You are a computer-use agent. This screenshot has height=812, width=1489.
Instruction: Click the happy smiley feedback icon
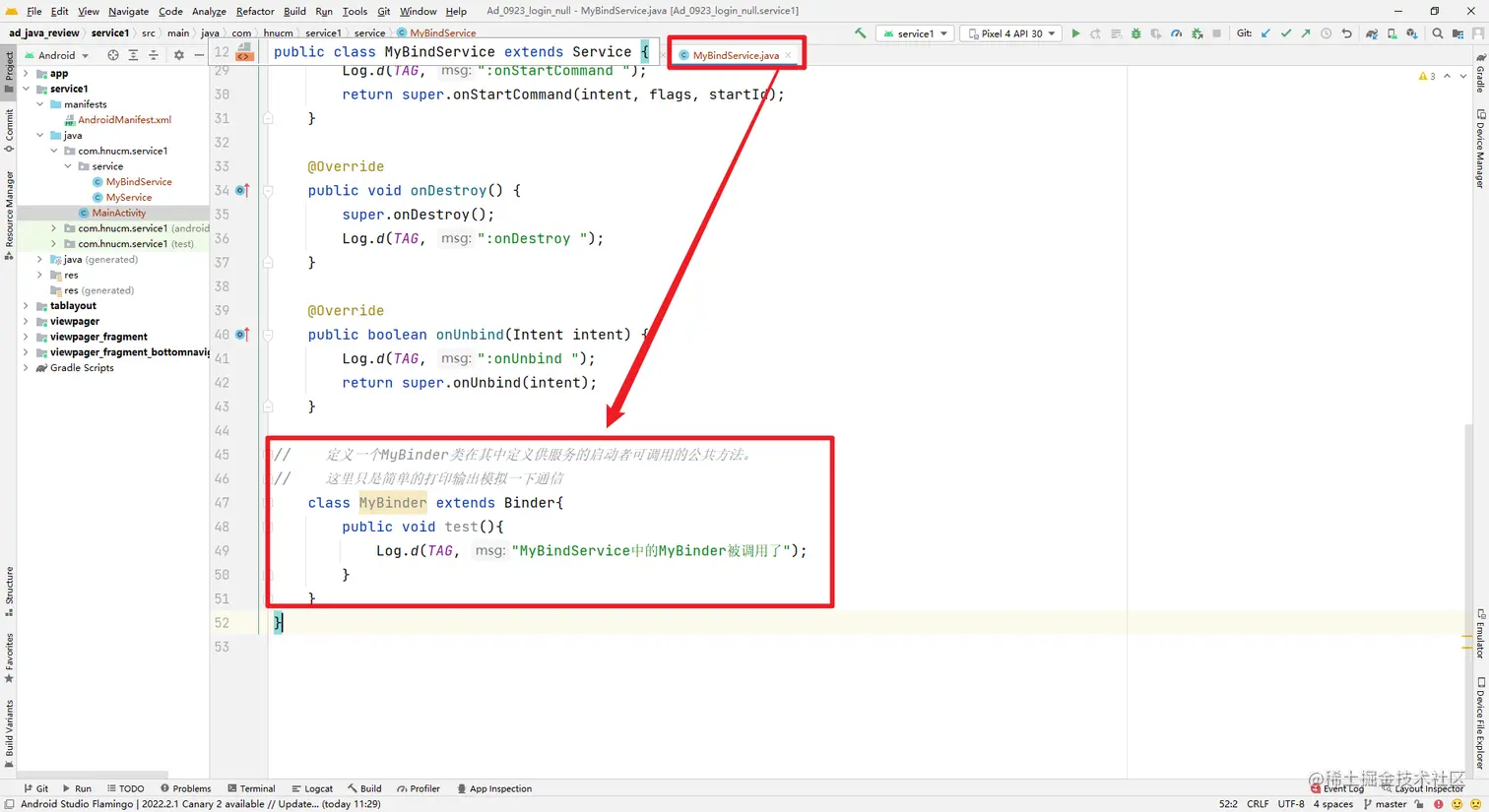click(x=1457, y=804)
